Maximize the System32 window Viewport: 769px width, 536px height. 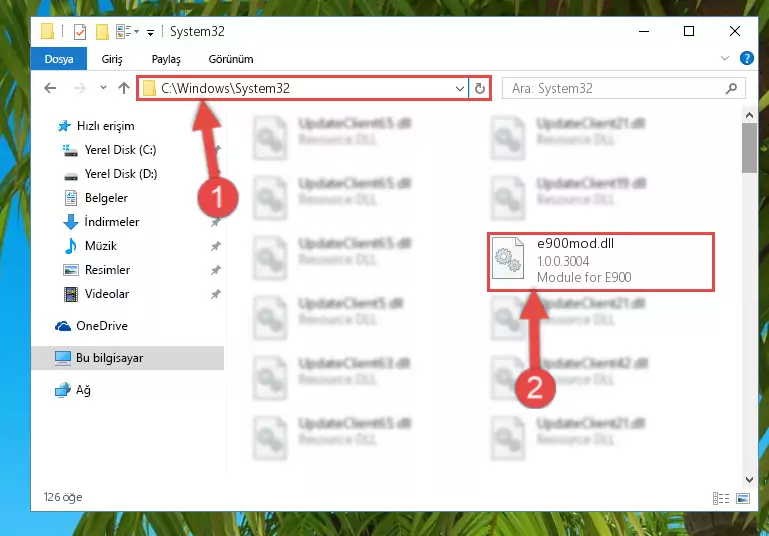click(689, 31)
